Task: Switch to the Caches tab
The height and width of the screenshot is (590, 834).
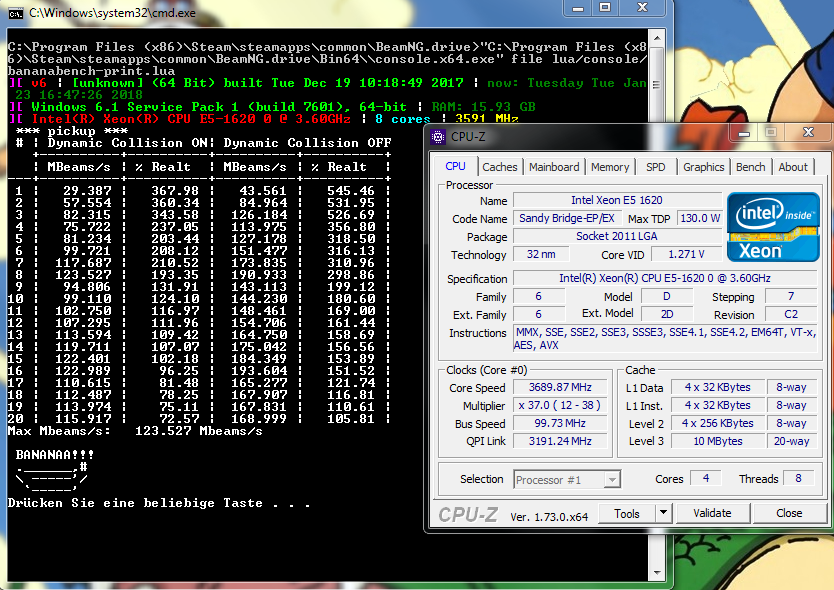Action: coord(500,167)
